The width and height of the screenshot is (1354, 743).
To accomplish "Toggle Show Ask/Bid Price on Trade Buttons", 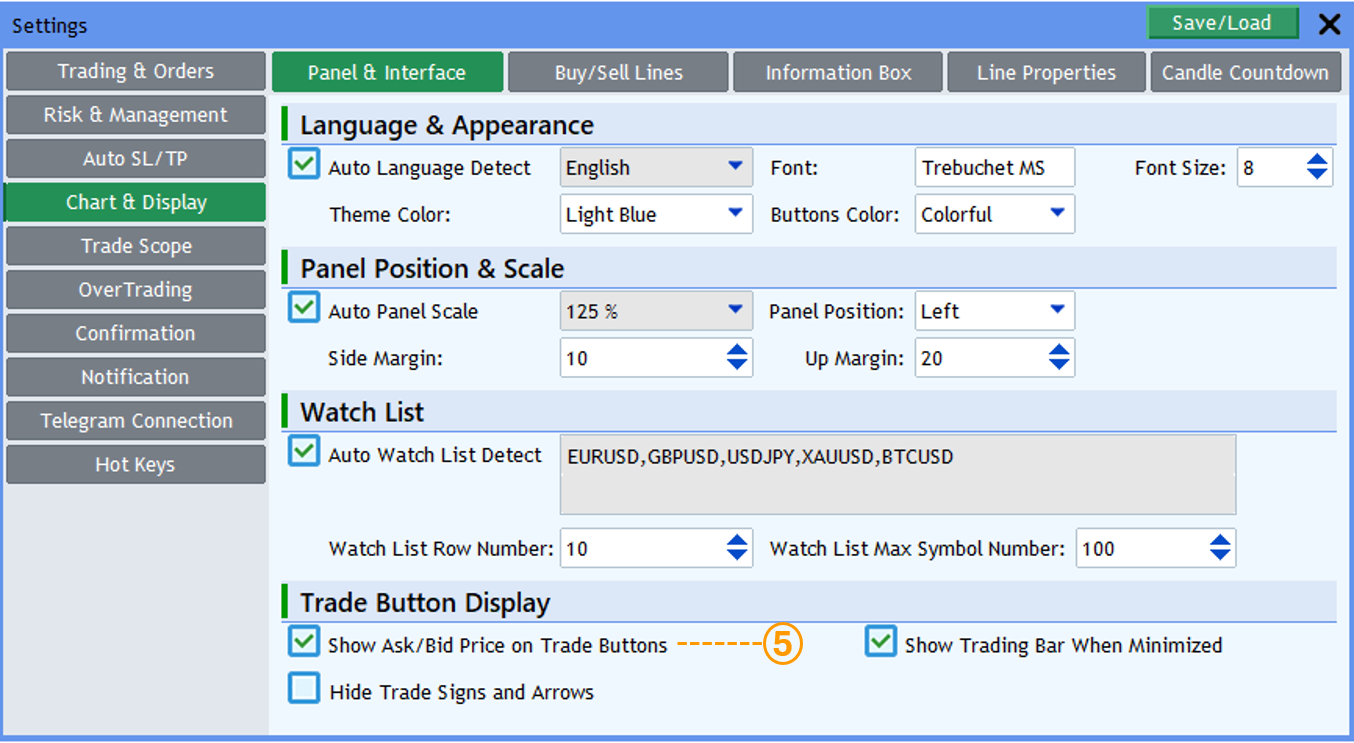I will [x=304, y=641].
